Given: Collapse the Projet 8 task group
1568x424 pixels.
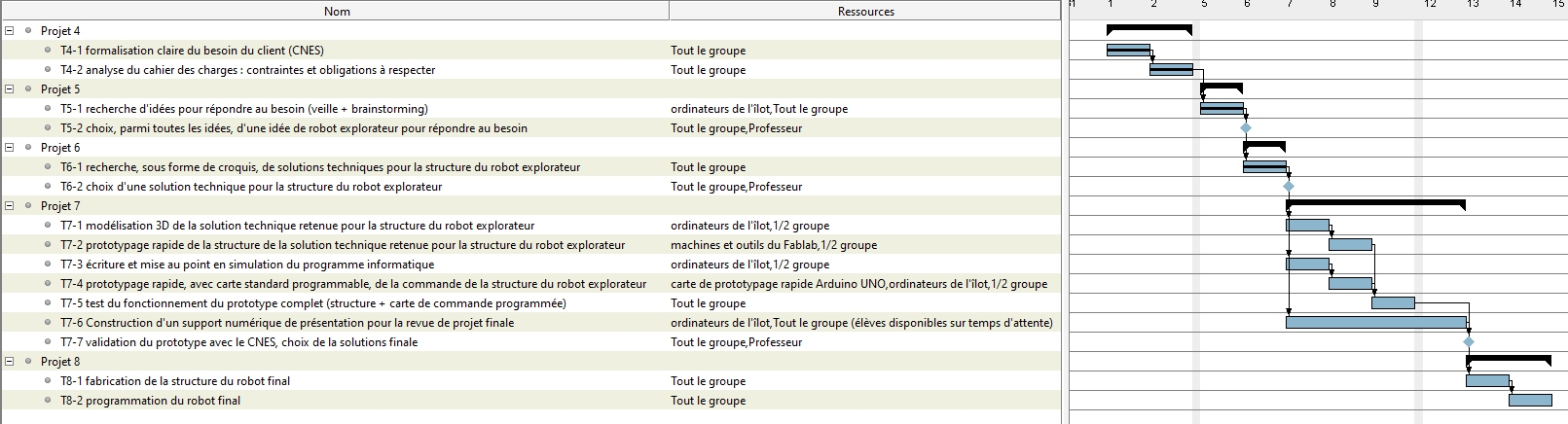Looking at the screenshot, I should [x=9, y=362].
